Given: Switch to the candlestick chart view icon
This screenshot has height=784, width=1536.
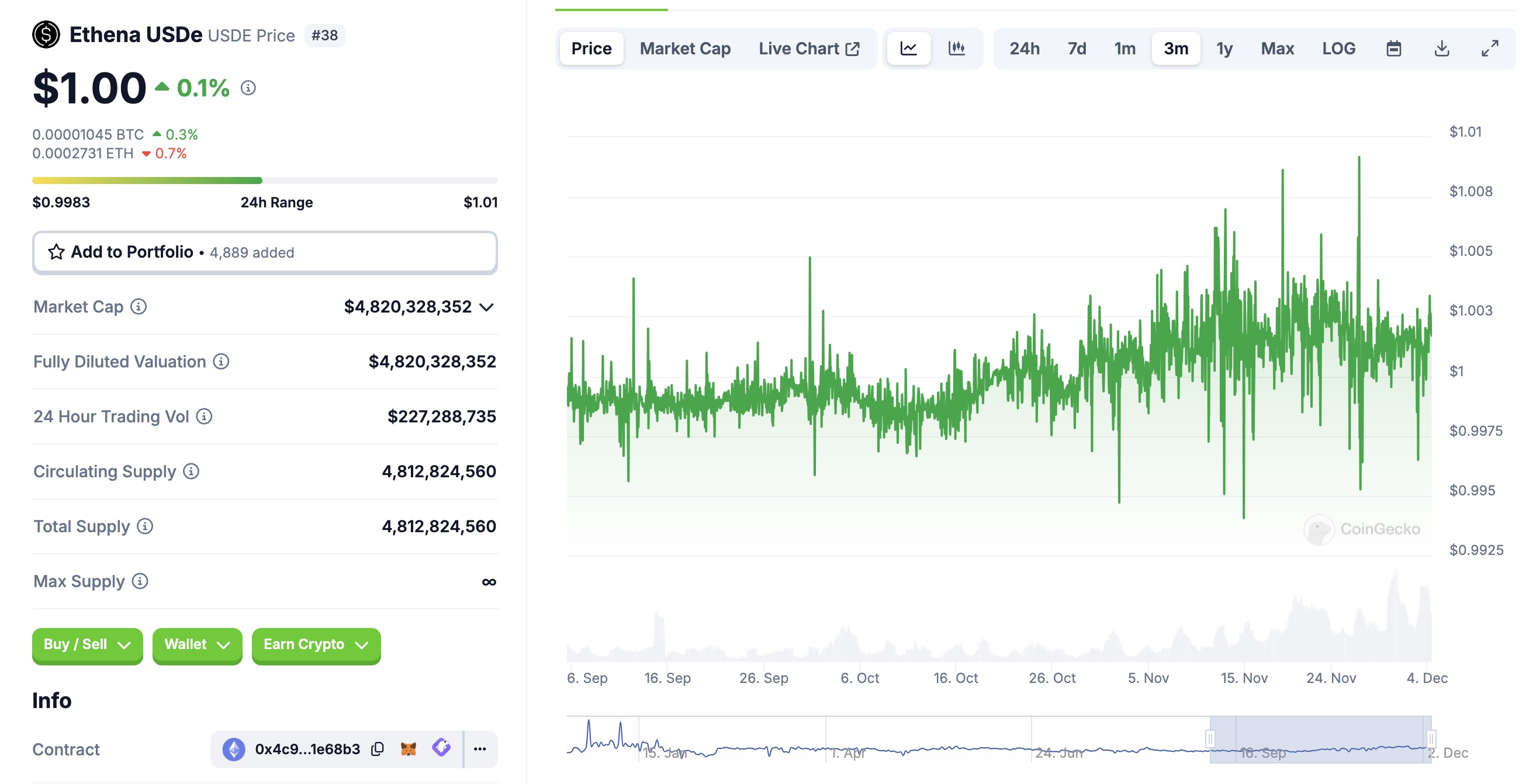Looking at the screenshot, I should tap(956, 48).
